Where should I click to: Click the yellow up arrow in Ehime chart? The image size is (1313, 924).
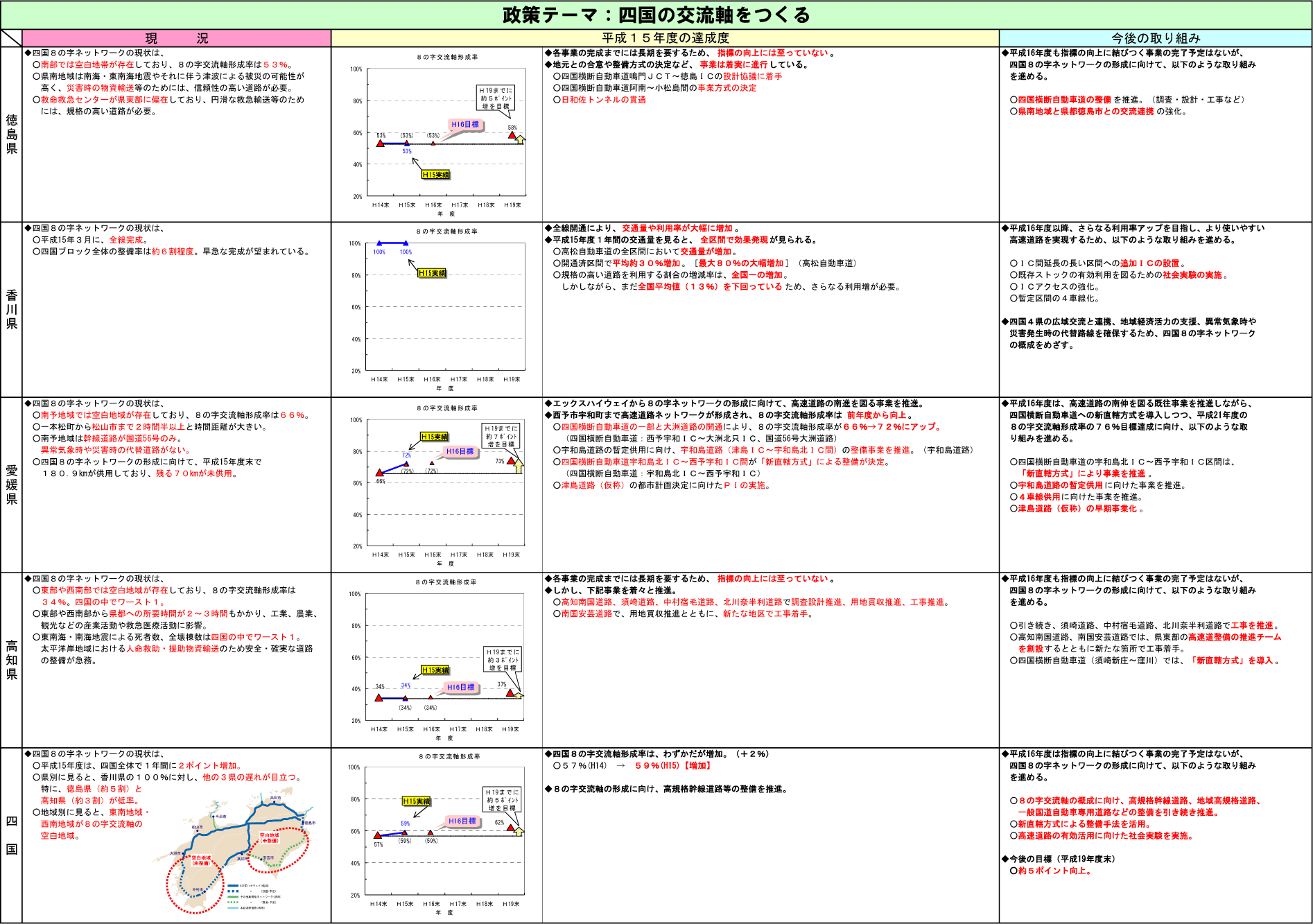(x=519, y=466)
